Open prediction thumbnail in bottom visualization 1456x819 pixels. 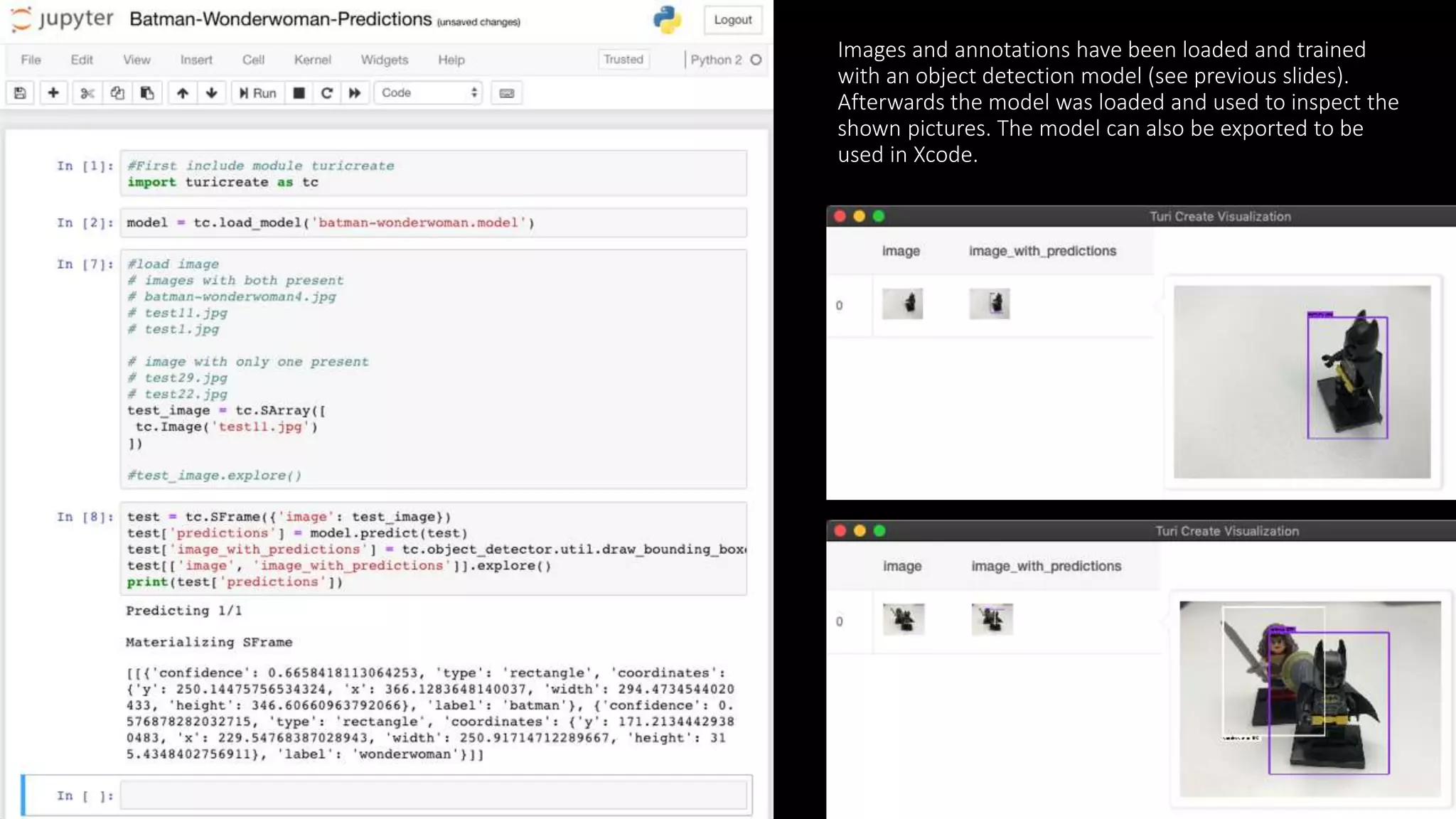(992, 619)
